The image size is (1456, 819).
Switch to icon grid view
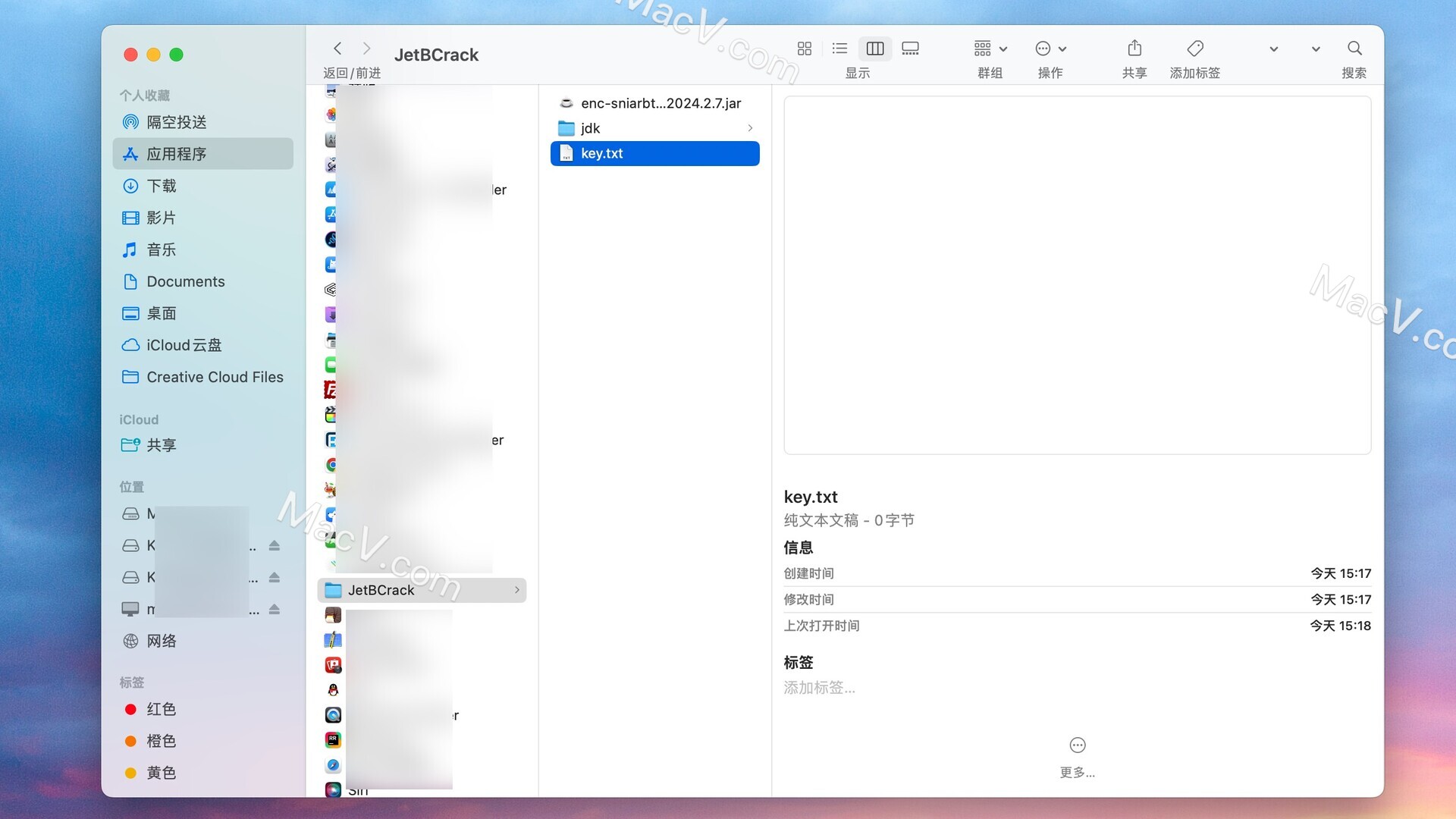[805, 49]
